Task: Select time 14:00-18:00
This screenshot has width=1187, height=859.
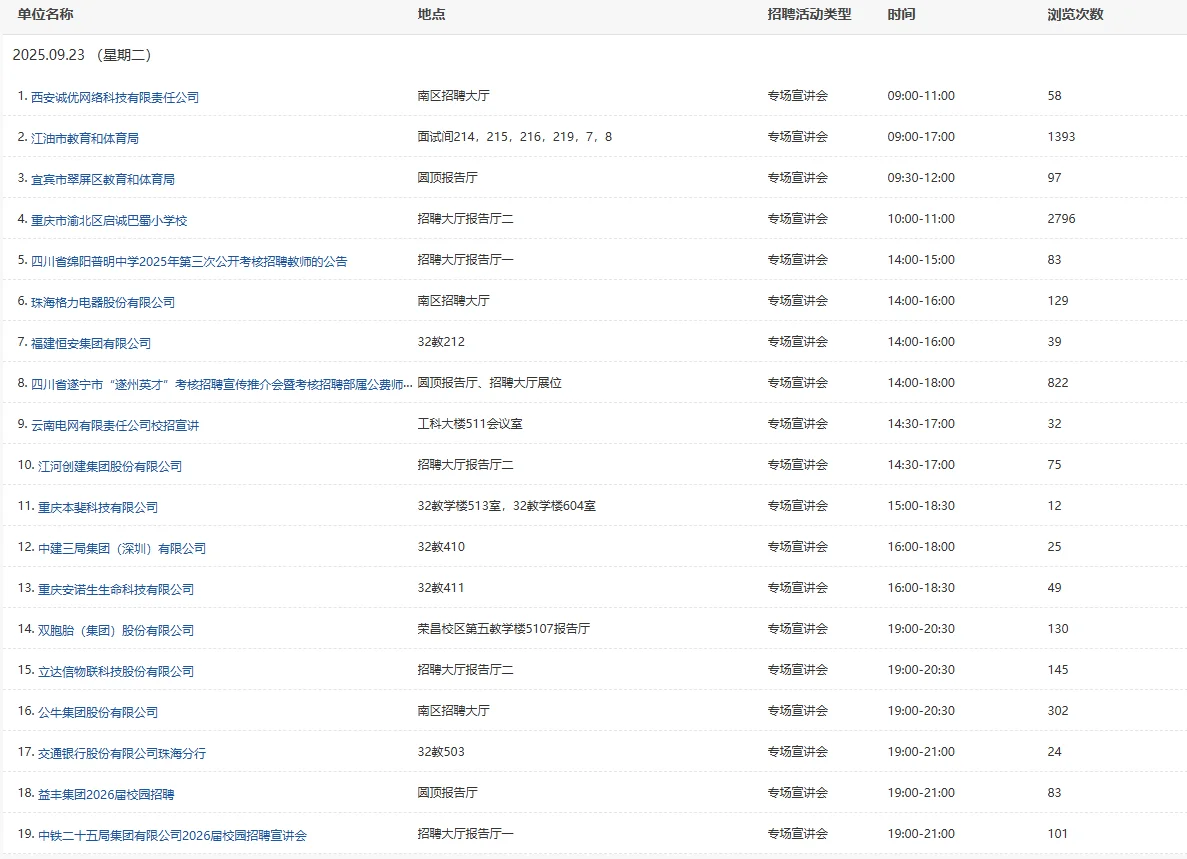Action: [x=921, y=383]
